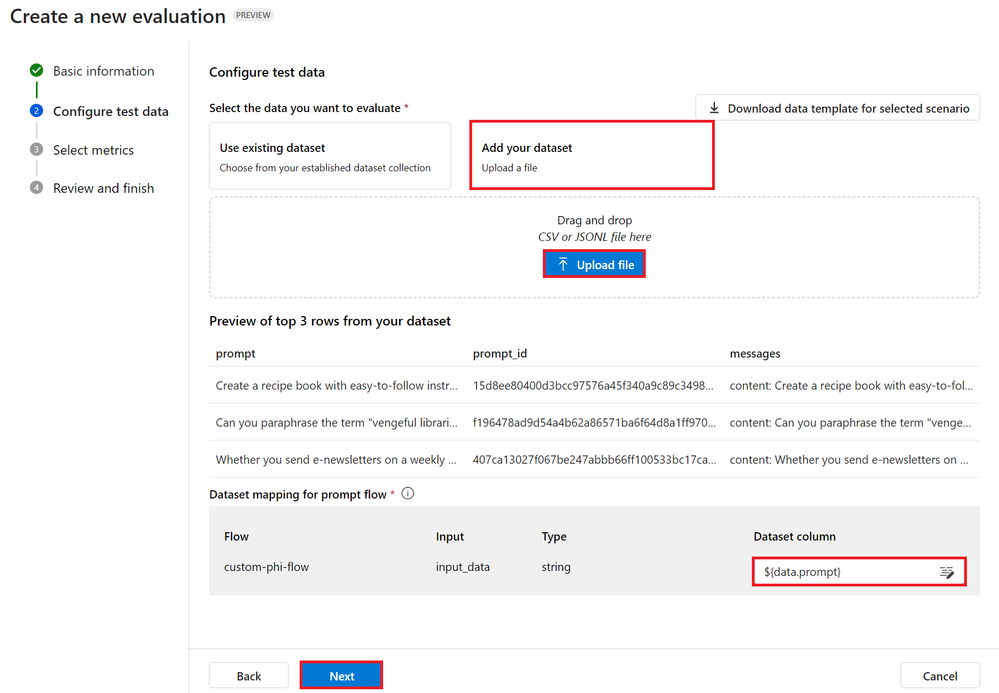This screenshot has width=999, height=693.
Task: Click the green checkmark beside Basic information
Action: tap(36, 70)
